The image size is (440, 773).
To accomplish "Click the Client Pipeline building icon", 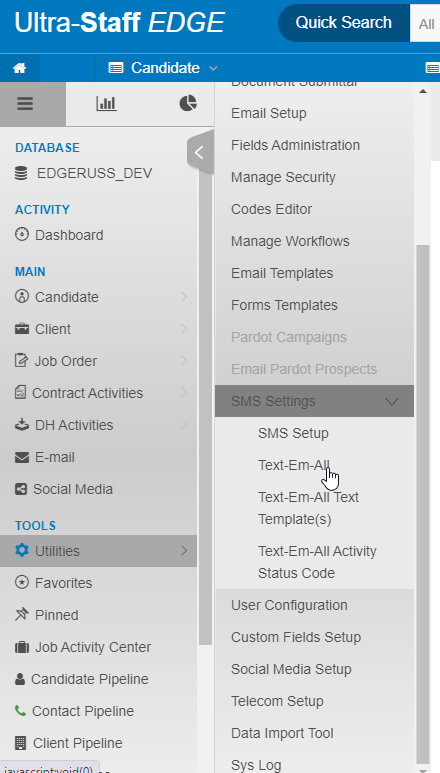I will pyautogui.click(x=20, y=742).
